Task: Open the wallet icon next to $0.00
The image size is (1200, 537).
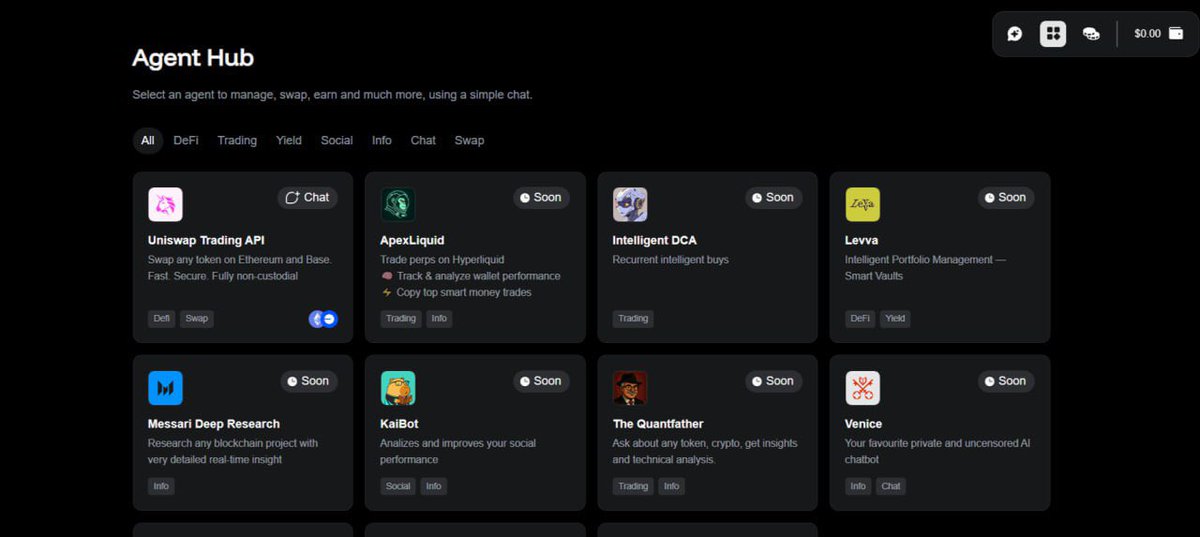Action: click(x=1176, y=33)
